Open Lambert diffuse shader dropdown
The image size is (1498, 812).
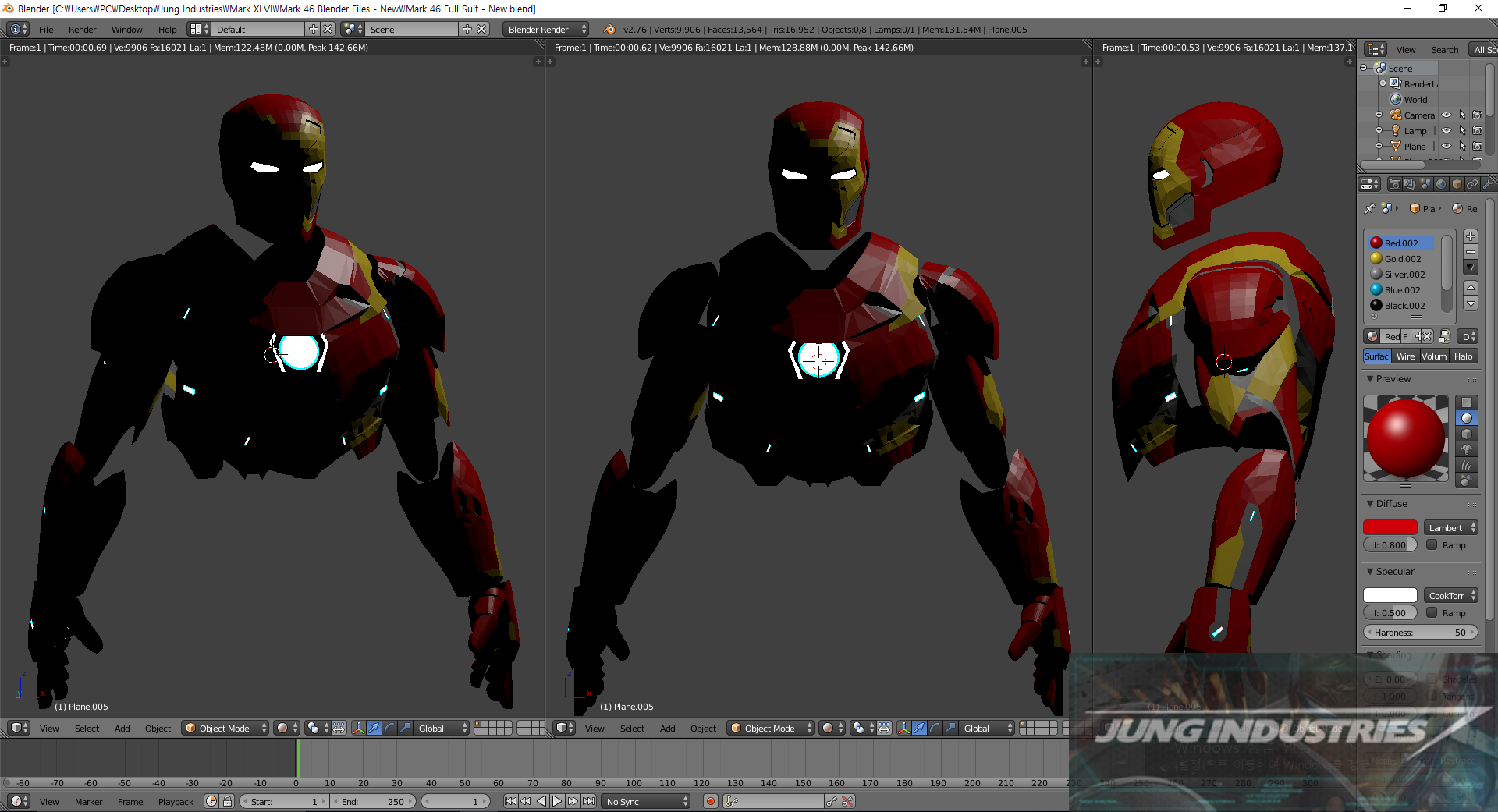tap(1451, 527)
